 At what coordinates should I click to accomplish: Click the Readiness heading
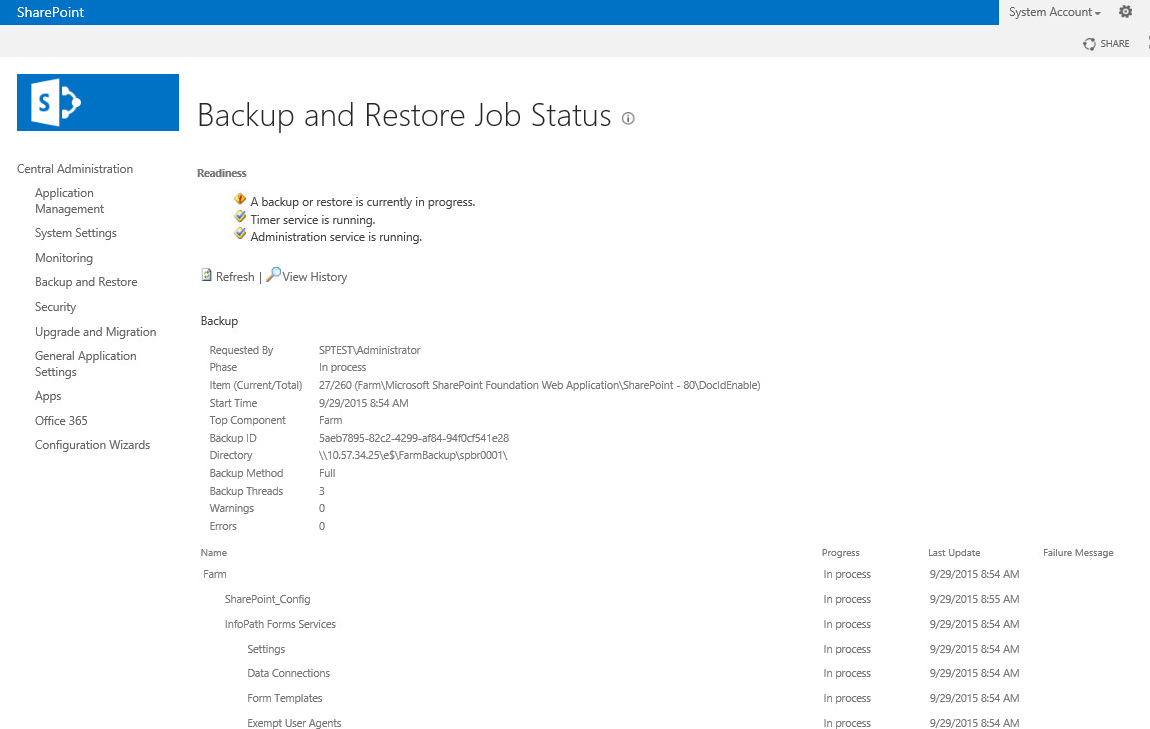221,173
